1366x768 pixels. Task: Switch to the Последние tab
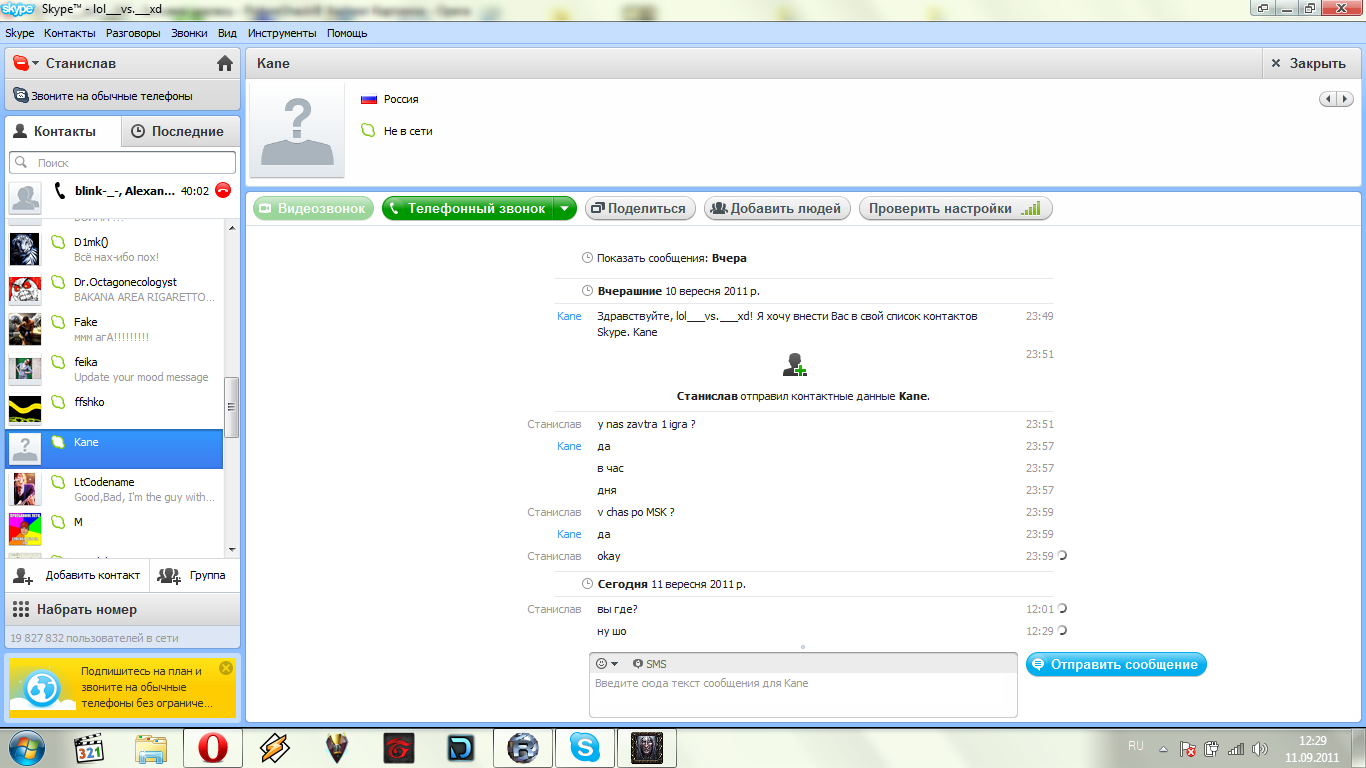point(180,131)
